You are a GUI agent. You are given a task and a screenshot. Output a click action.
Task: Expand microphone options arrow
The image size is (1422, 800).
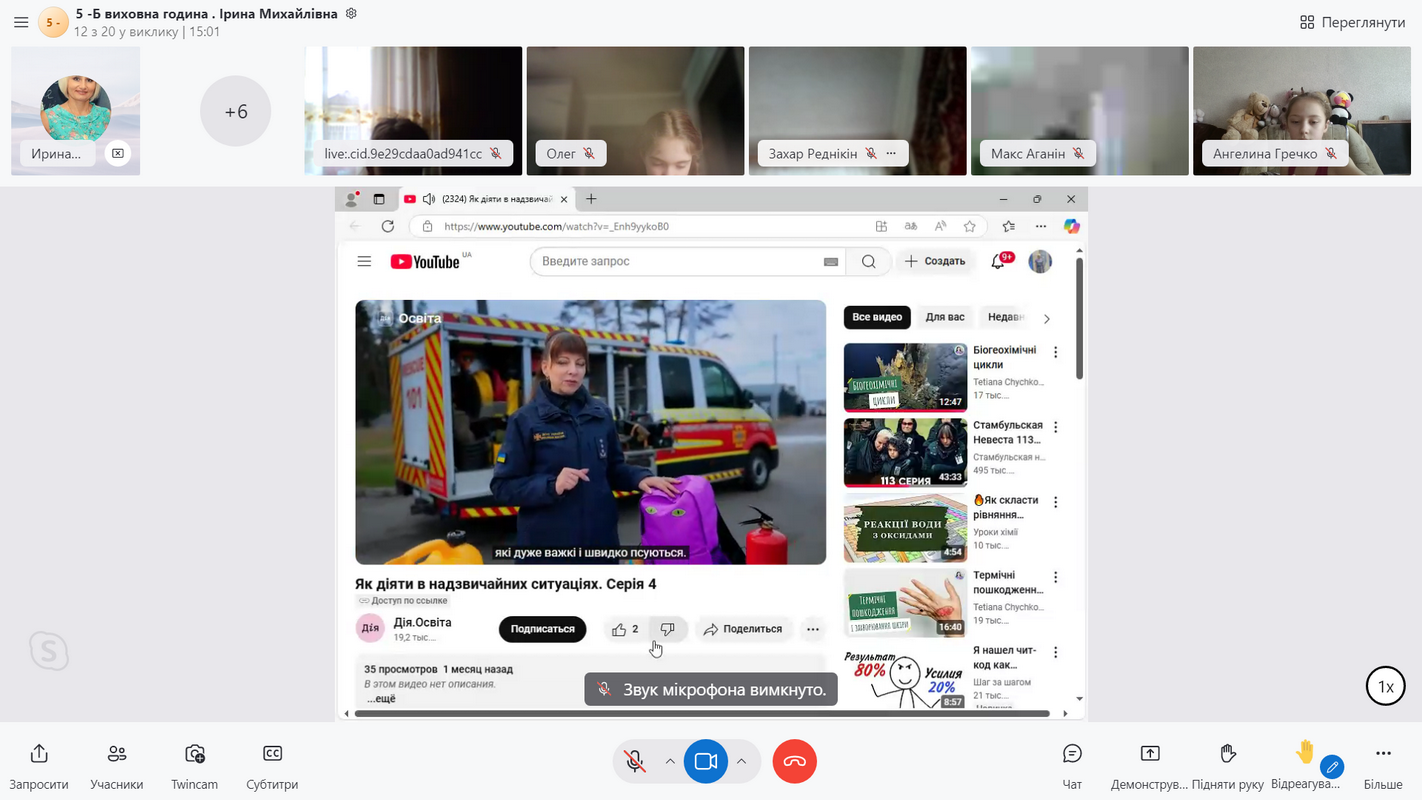click(x=669, y=762)
